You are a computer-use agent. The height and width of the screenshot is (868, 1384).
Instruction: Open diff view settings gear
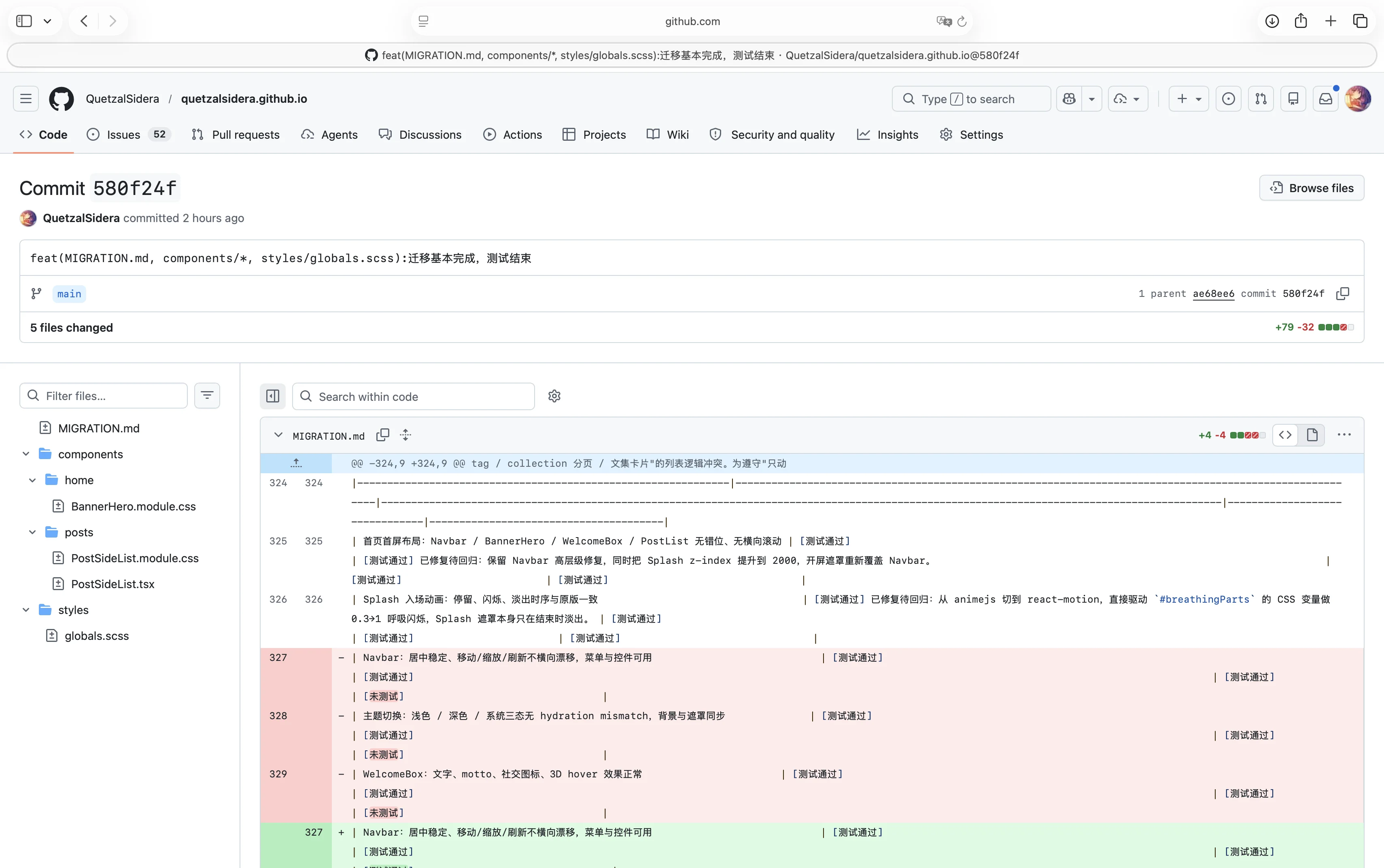[554, 396]
